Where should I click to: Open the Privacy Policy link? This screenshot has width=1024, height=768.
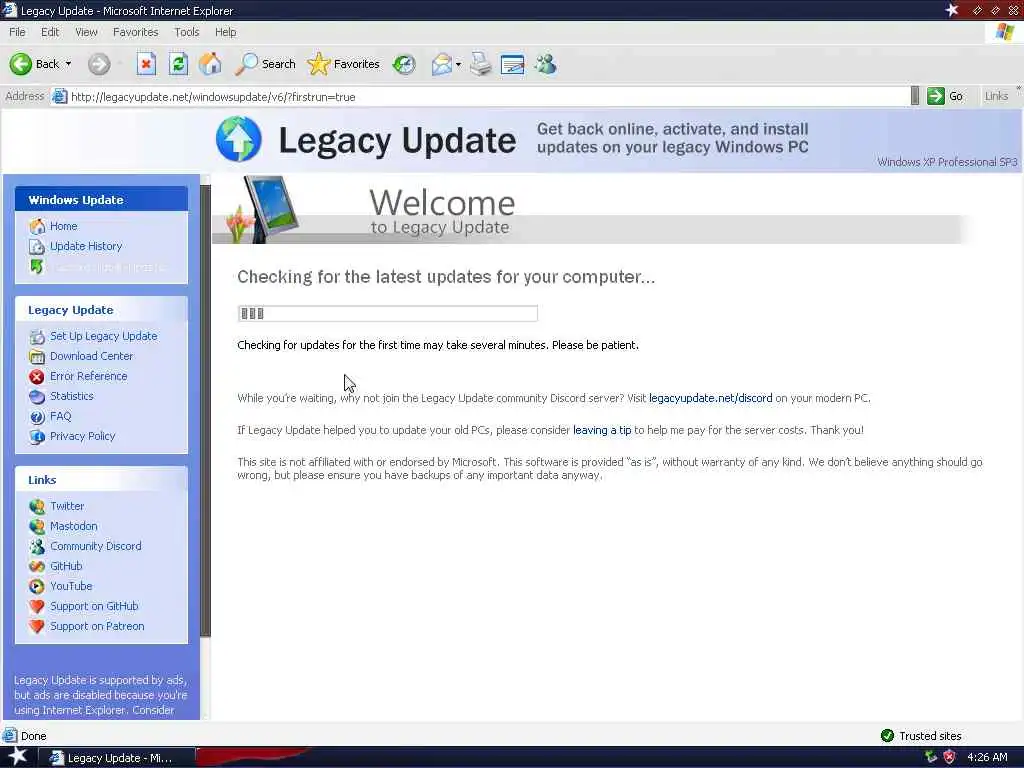[82, 436]
